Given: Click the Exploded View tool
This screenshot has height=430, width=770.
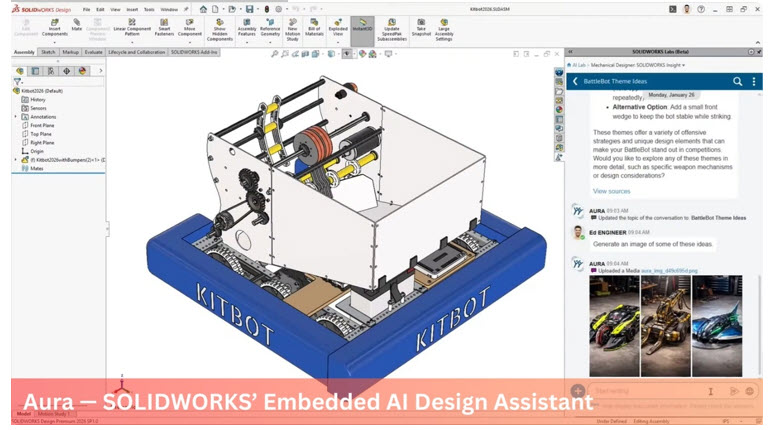Looking at the screenshot, I should click(338, 28).
